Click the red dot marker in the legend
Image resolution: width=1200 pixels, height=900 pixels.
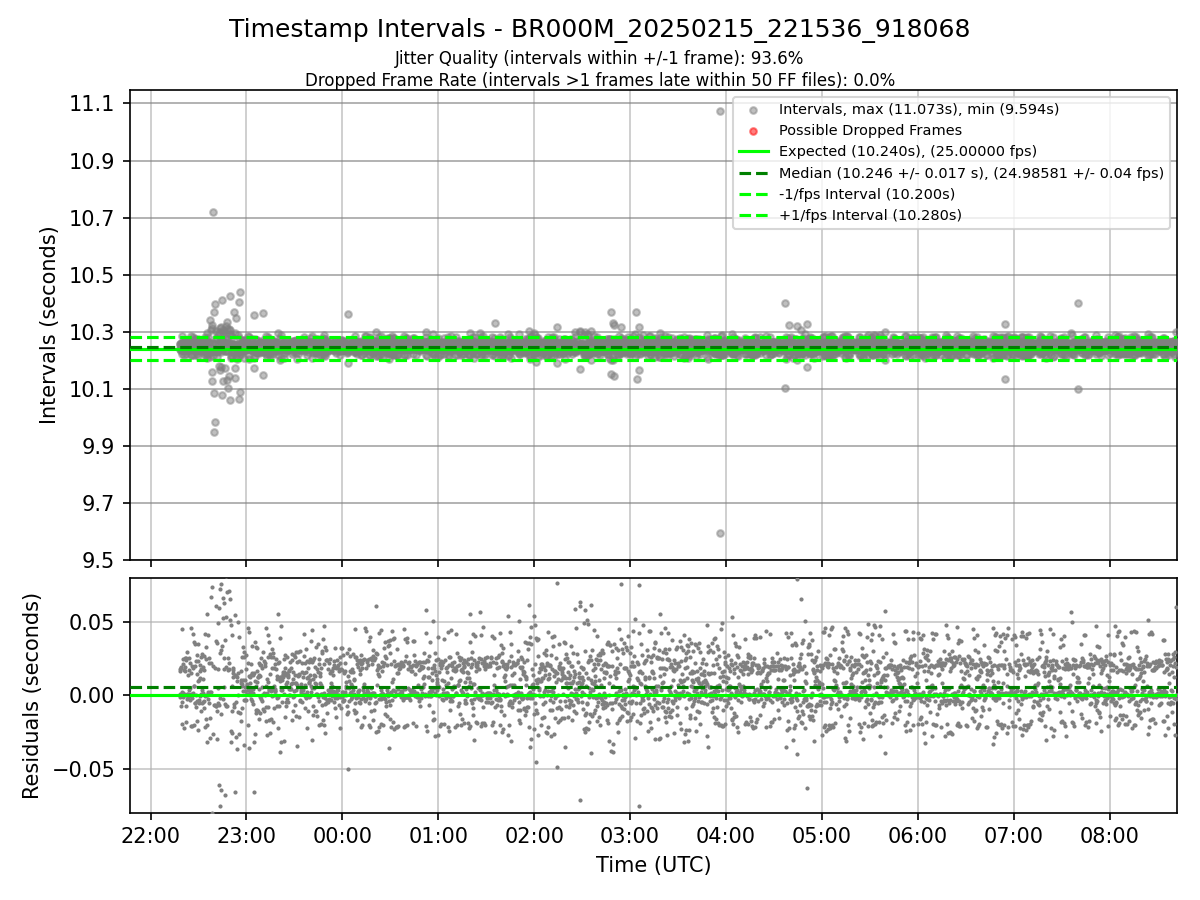coord(754,131)
